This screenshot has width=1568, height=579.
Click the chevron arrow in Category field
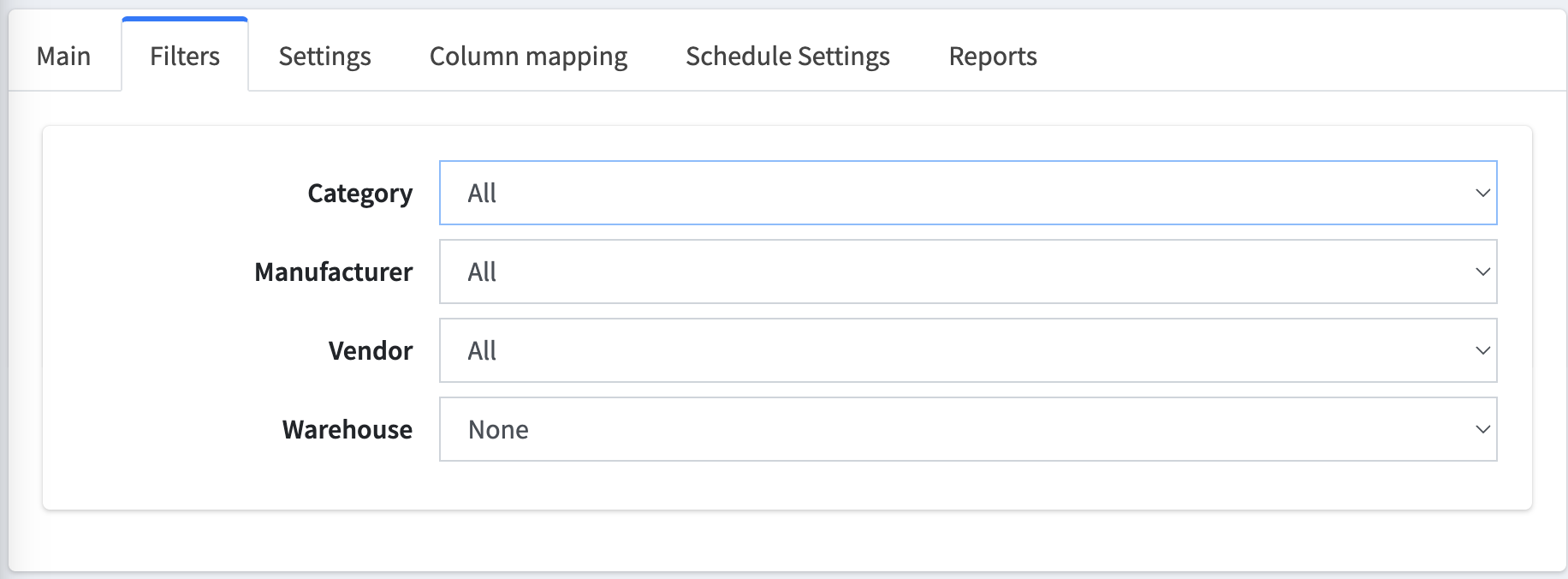pos(1482,193)
